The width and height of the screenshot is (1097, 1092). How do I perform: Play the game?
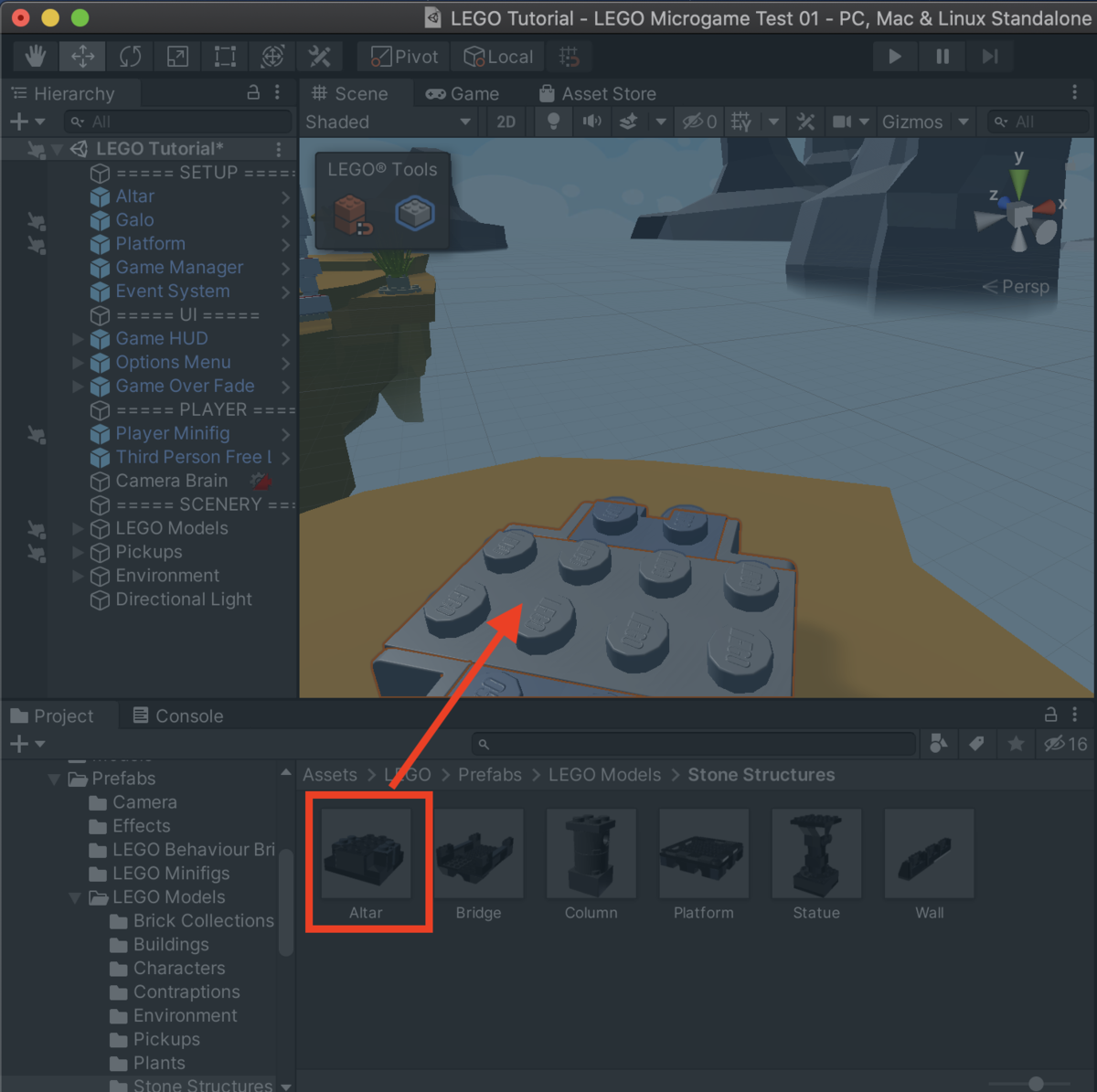[x=895, y=57]
